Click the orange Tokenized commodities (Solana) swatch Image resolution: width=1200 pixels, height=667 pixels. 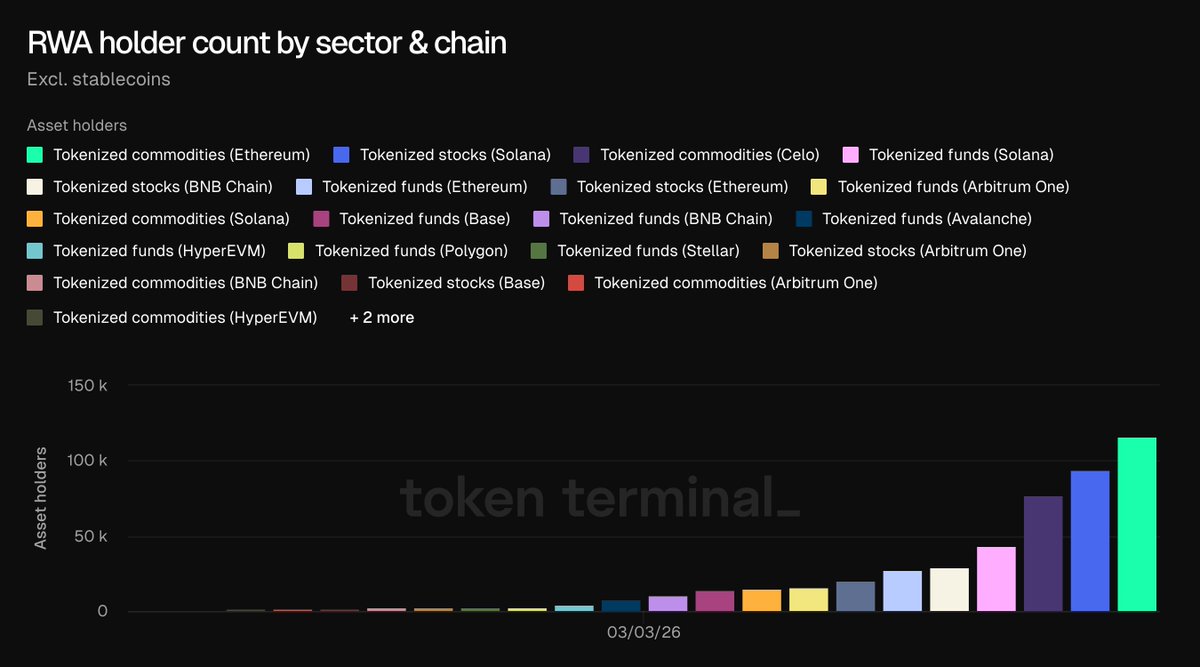point(36,219)
